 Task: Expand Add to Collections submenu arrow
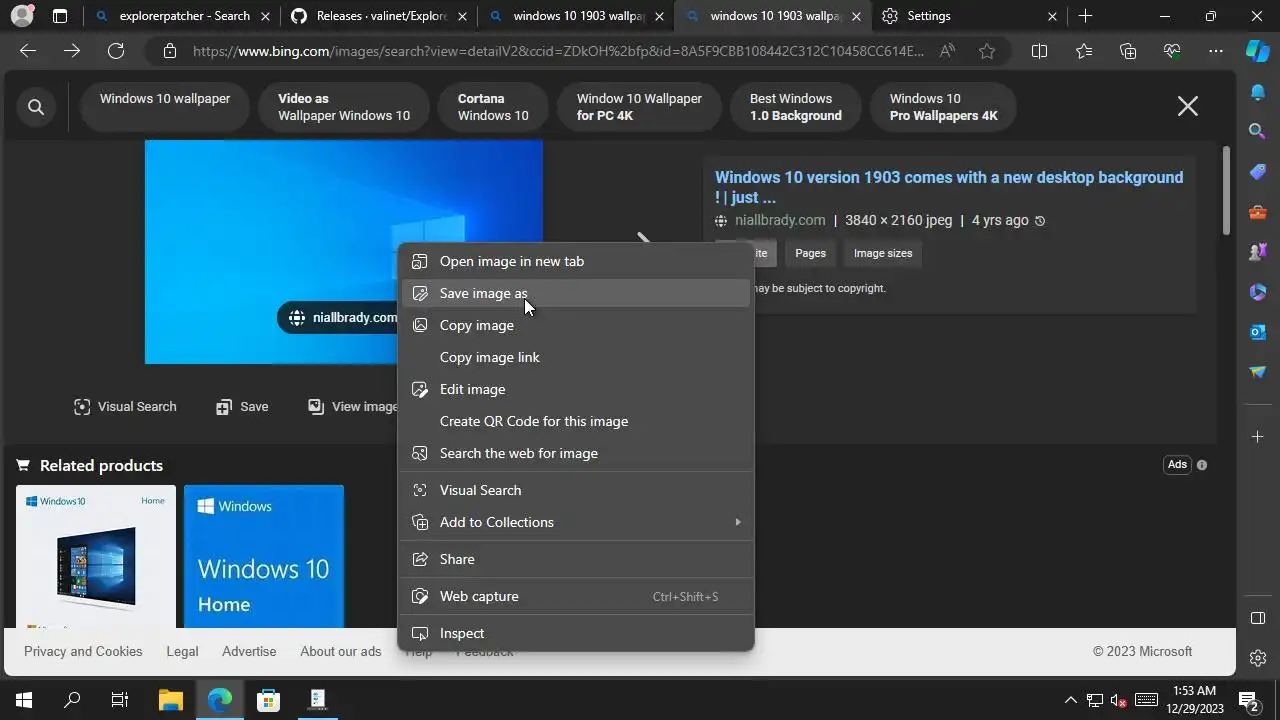click(x=738, y=522)
